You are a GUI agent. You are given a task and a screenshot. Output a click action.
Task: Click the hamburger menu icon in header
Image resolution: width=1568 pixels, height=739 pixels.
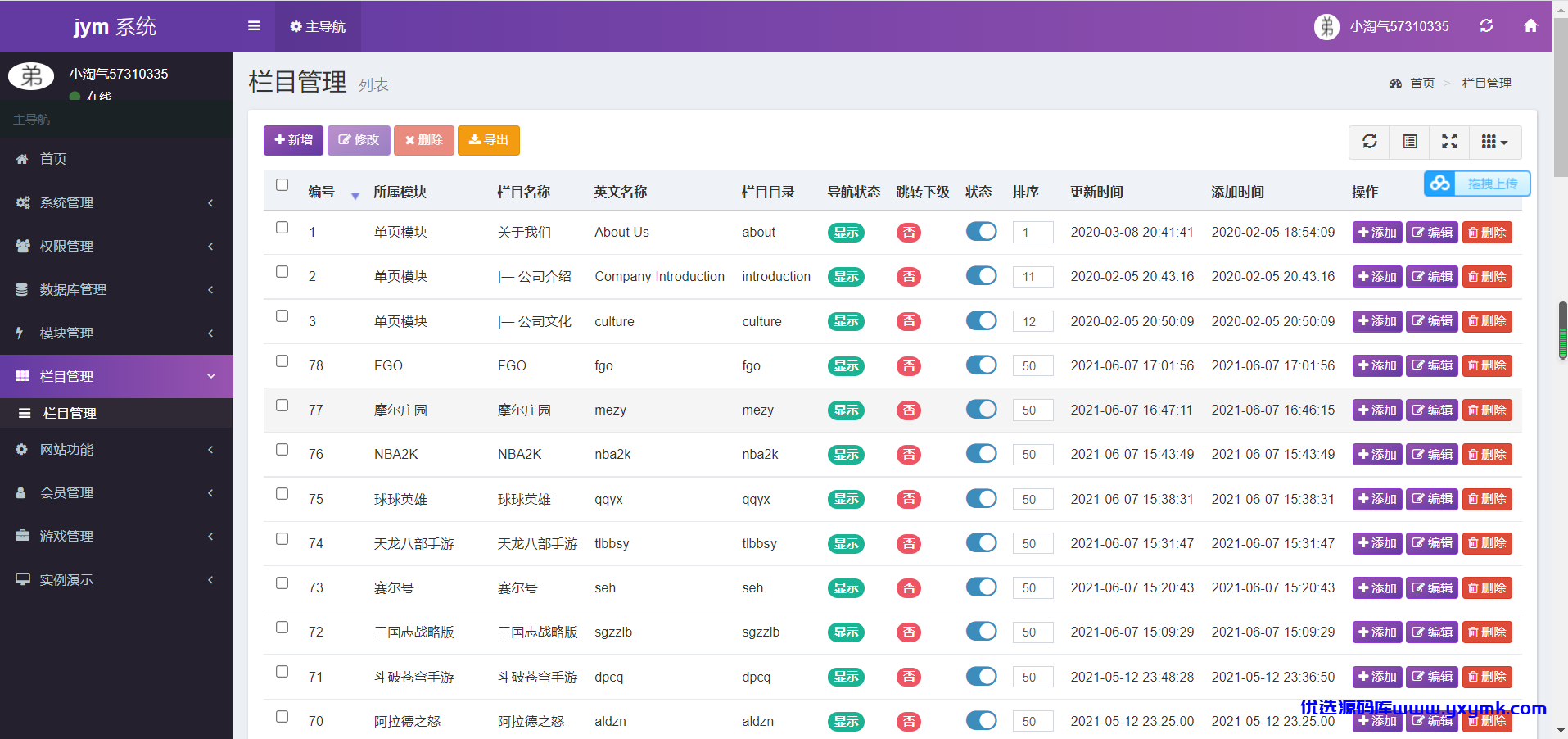click(x=254, y=26)
